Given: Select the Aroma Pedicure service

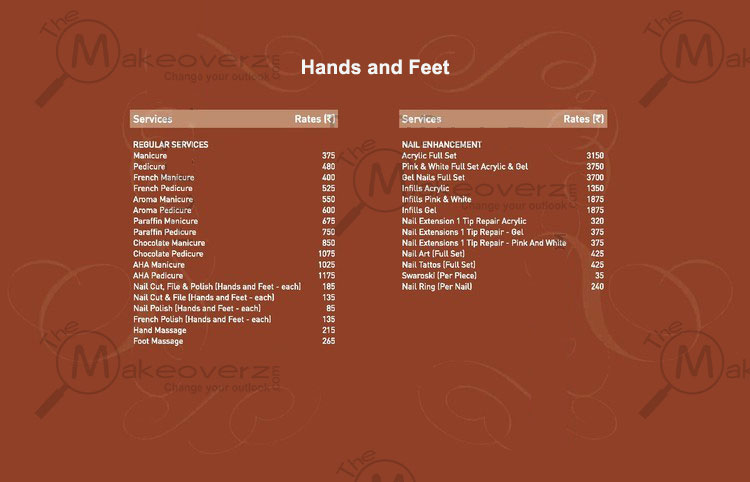Looking at the screenshot, I should pos(162,211).
